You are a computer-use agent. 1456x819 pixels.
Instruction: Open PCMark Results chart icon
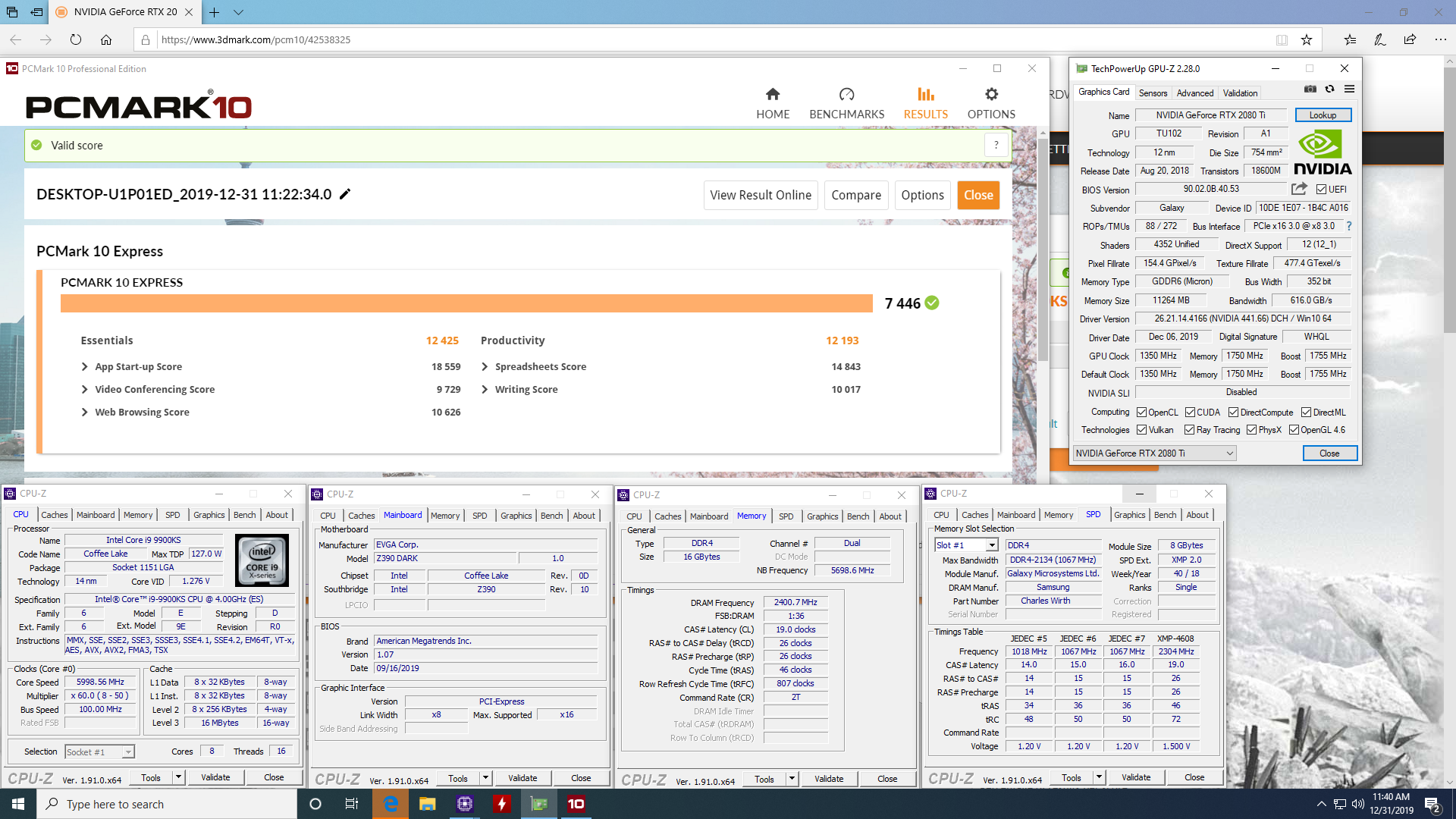925,94
